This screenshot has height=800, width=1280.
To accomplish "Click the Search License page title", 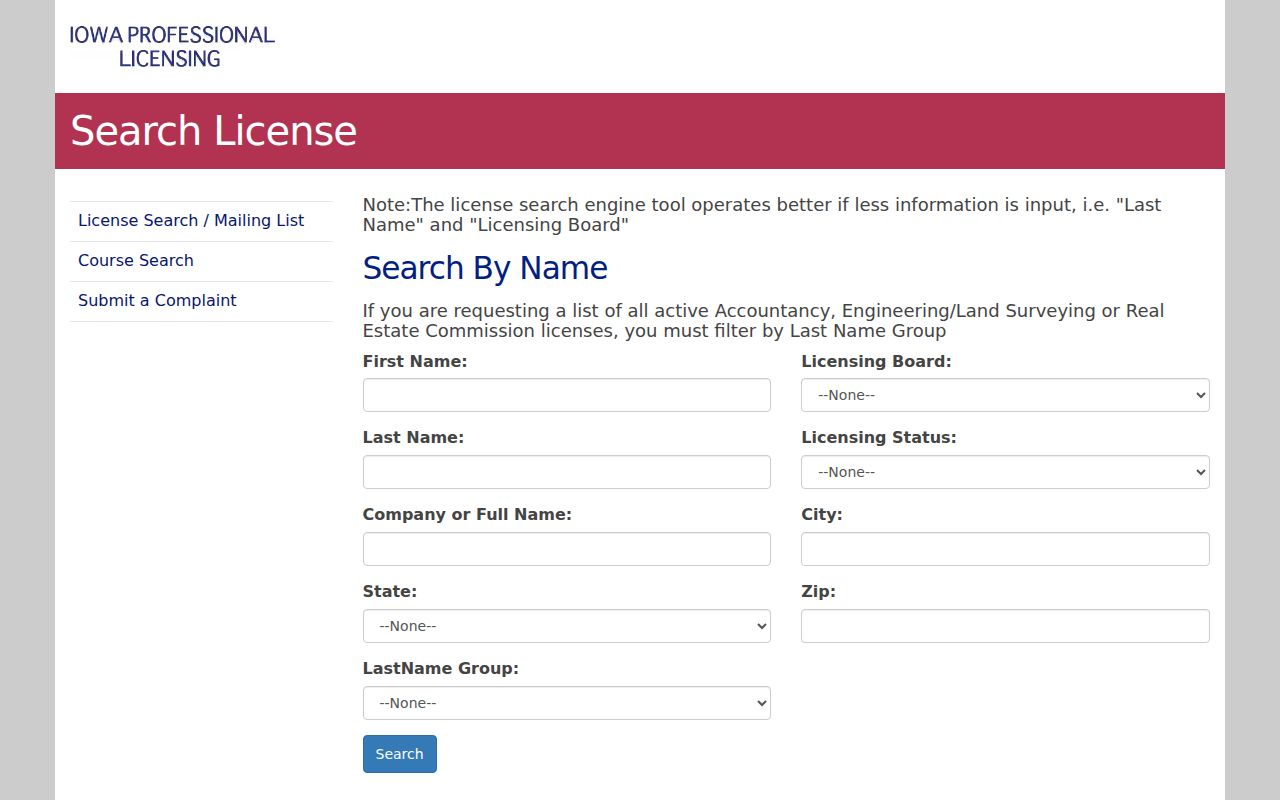I will pyautogui.click(x=214, y=131).
